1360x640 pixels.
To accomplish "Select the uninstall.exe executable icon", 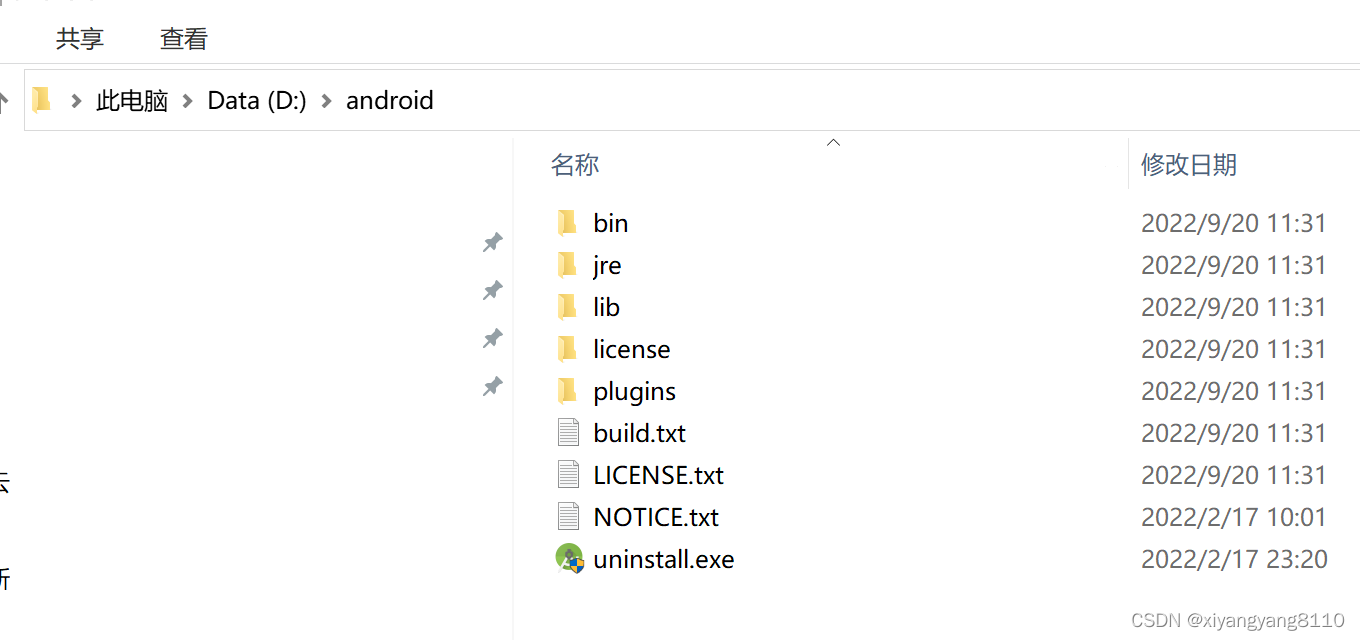I will [569, 558].
